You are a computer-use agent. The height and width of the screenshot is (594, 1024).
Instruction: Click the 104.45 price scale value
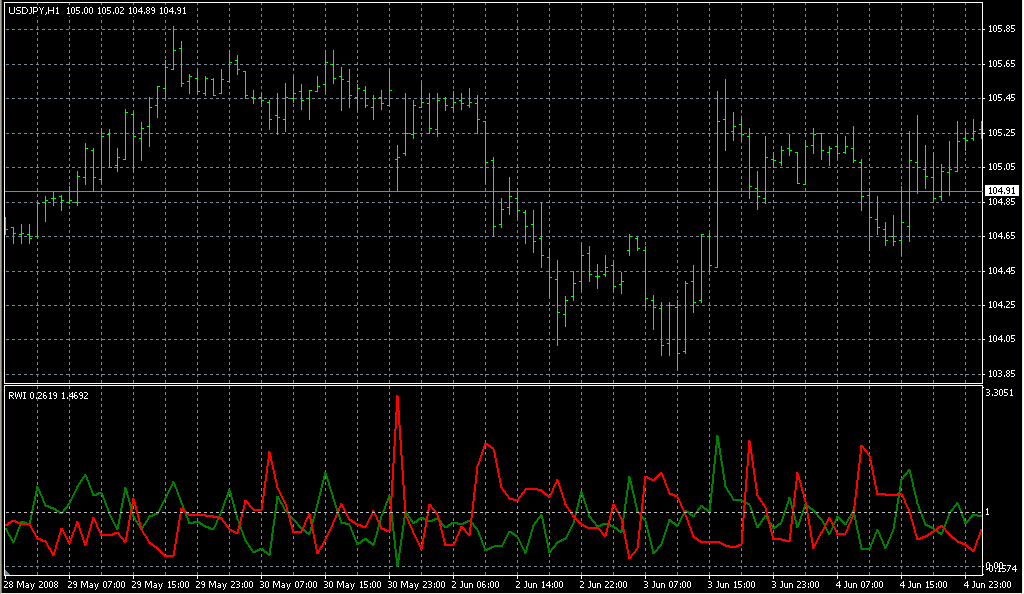point(1001,270)
